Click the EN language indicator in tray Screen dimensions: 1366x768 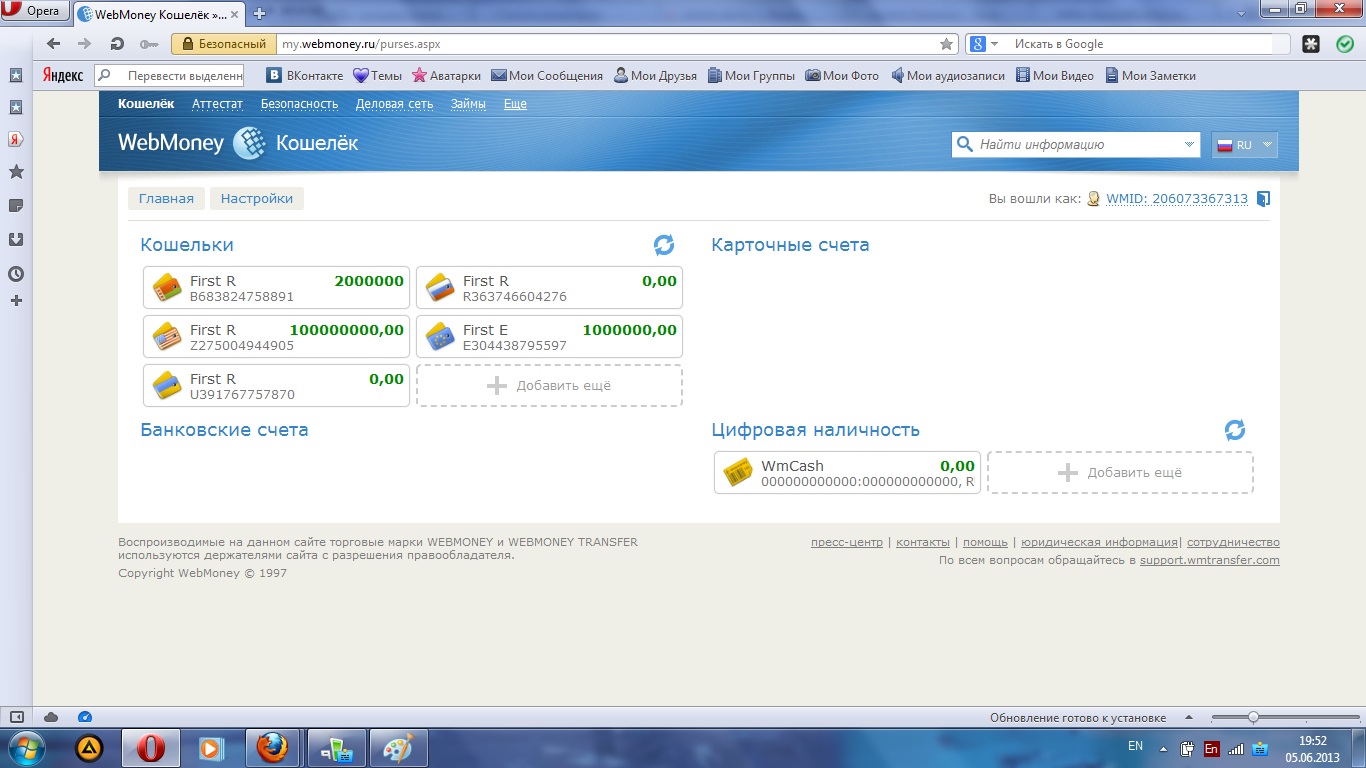pyautogui.click(x=1135, y=746)
